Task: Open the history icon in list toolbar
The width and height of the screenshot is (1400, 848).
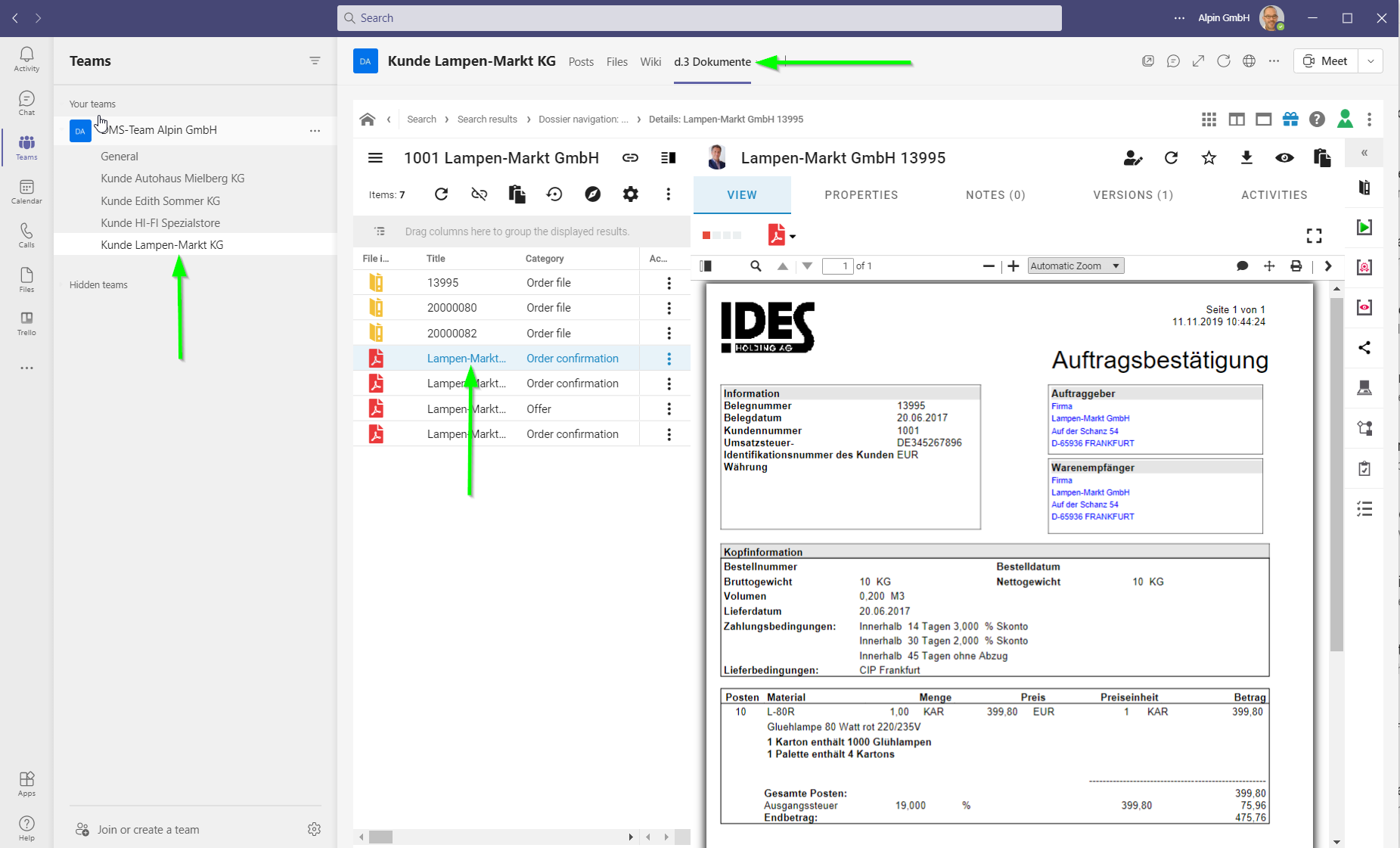Action: click(554, 194)
